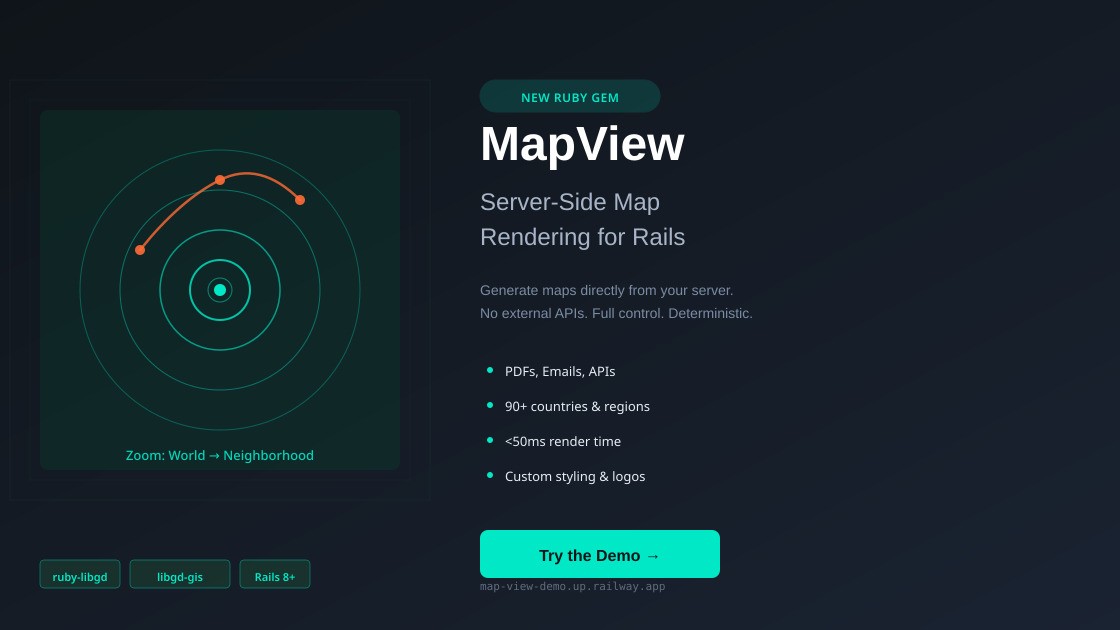
Task: Select the rightmost orange route endpoint dot
Action: (300, 201)
